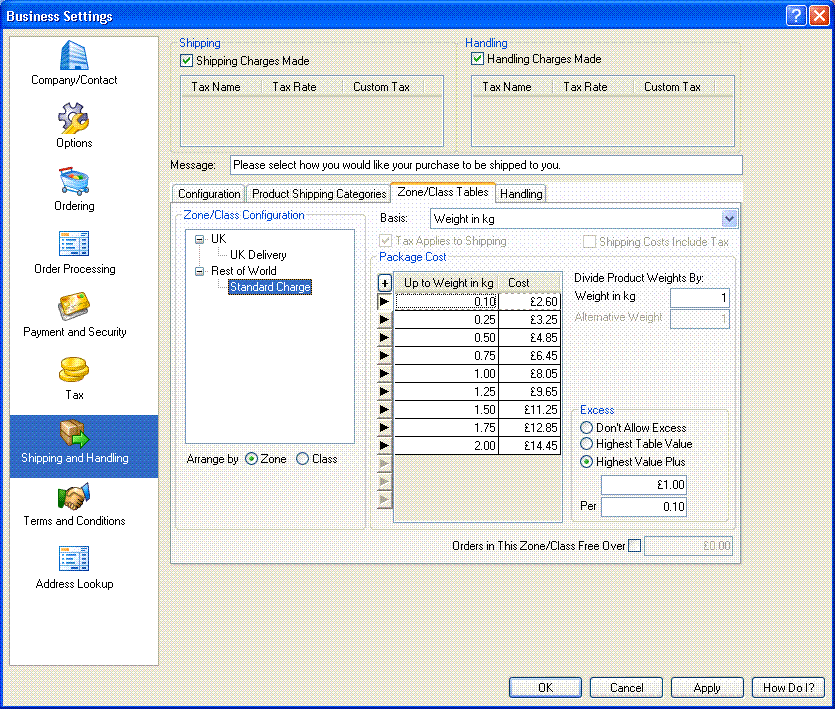Uncheck Shipping Charges Made checkbox

click(x=186, y=60)
